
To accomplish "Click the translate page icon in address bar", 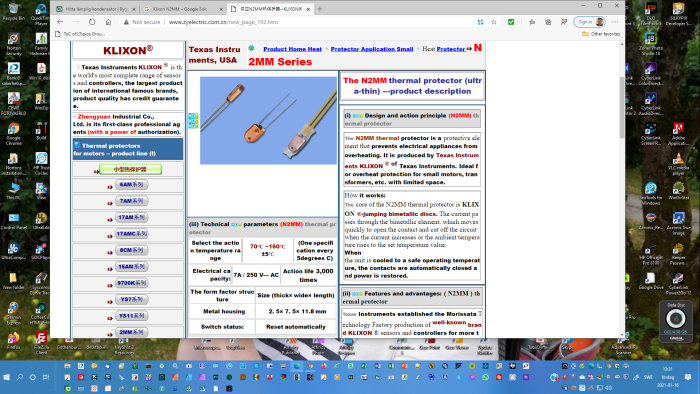I will [480, 22].
